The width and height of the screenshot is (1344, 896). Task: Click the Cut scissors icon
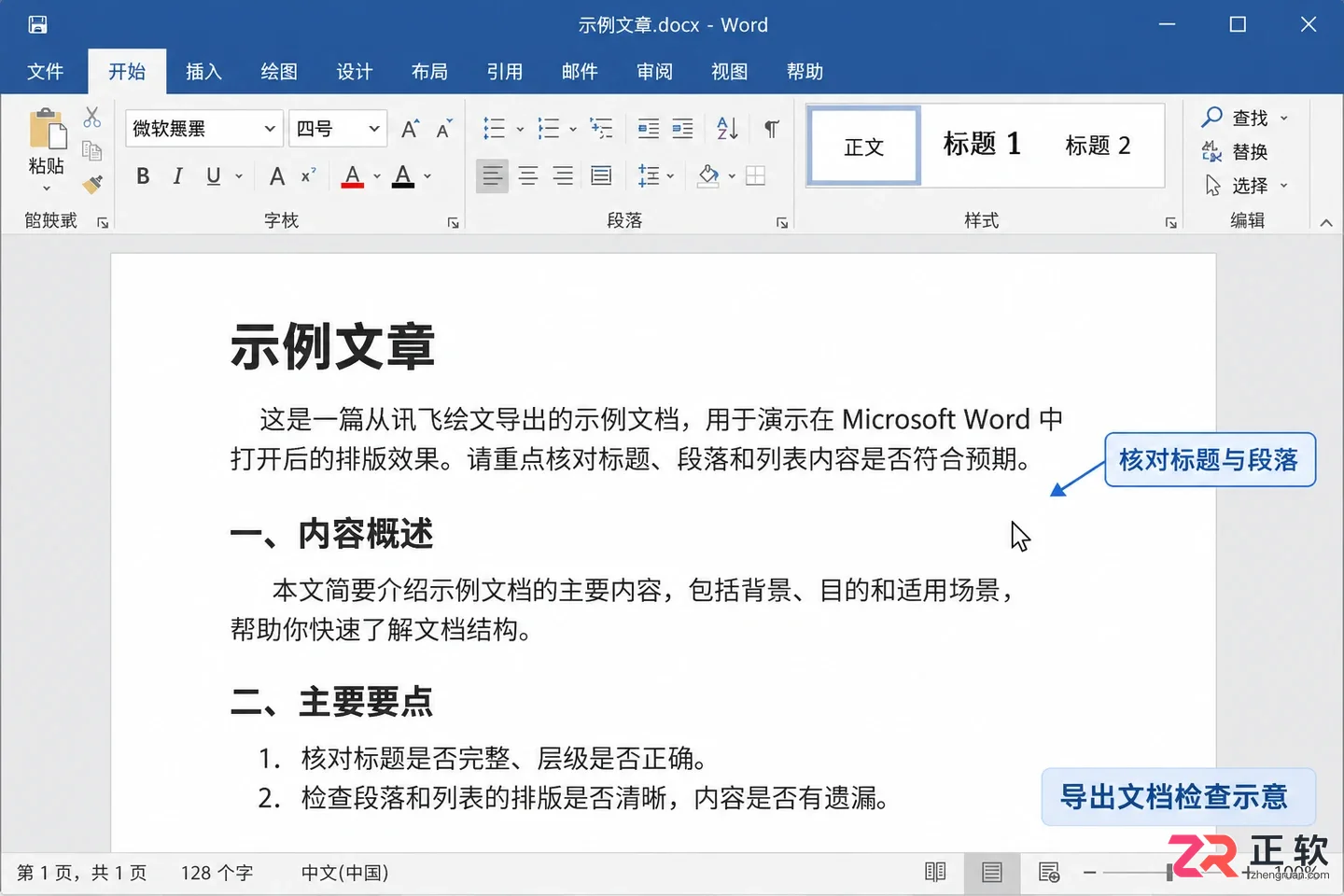point(91,118)
